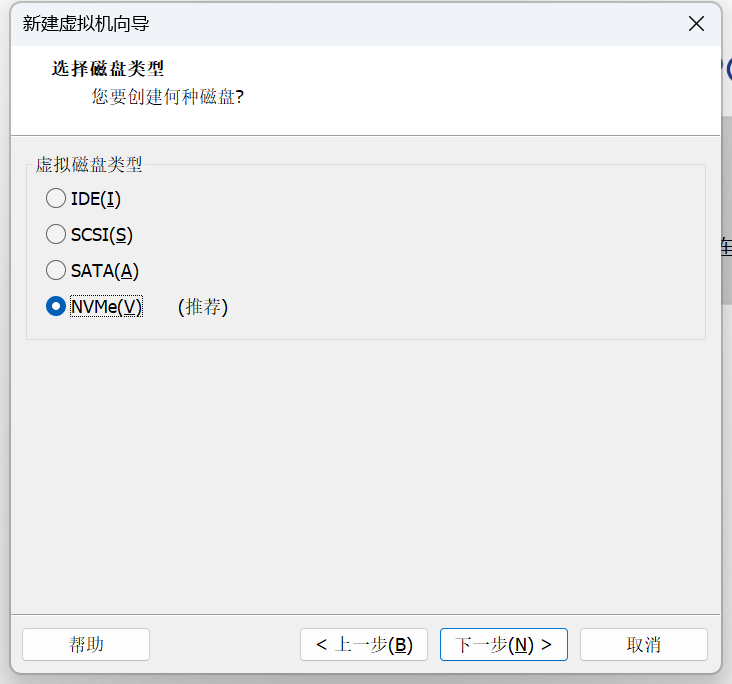Close the 新建虚拟机向导 dialog with X

click(696, 23)
